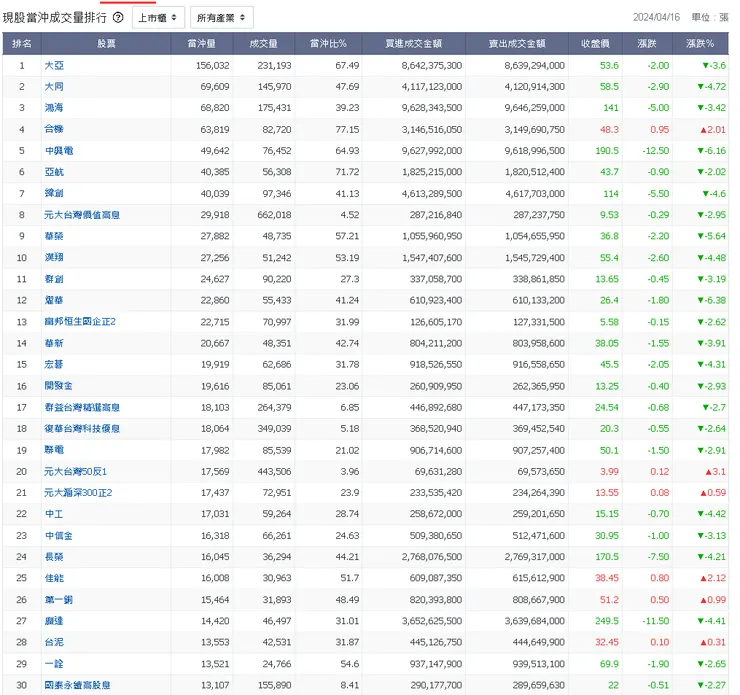Select 大同's 賣出成交金額 4,120,914,300
The width and height of the screenshot is (740, 695).
(534, 86)
